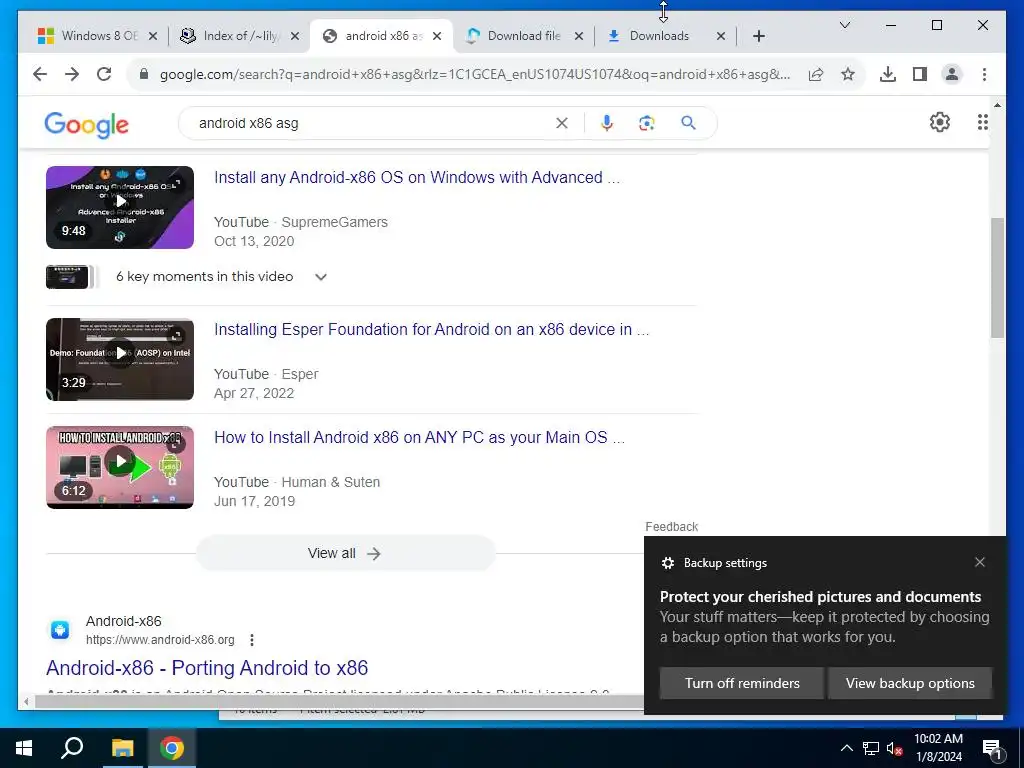Go back to the previous page
This screenshot has height=768, width=1024.
point(40,74)
